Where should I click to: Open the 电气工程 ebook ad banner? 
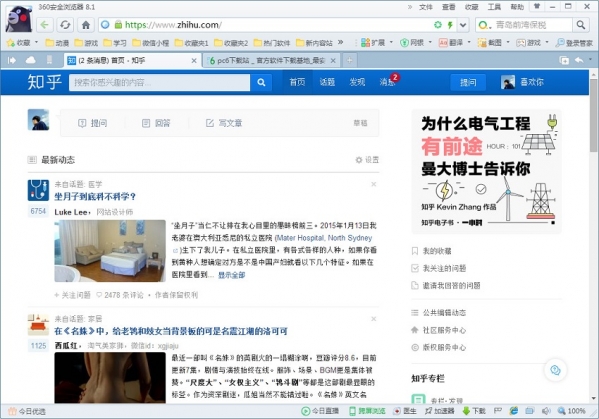(x=486, y=171)
